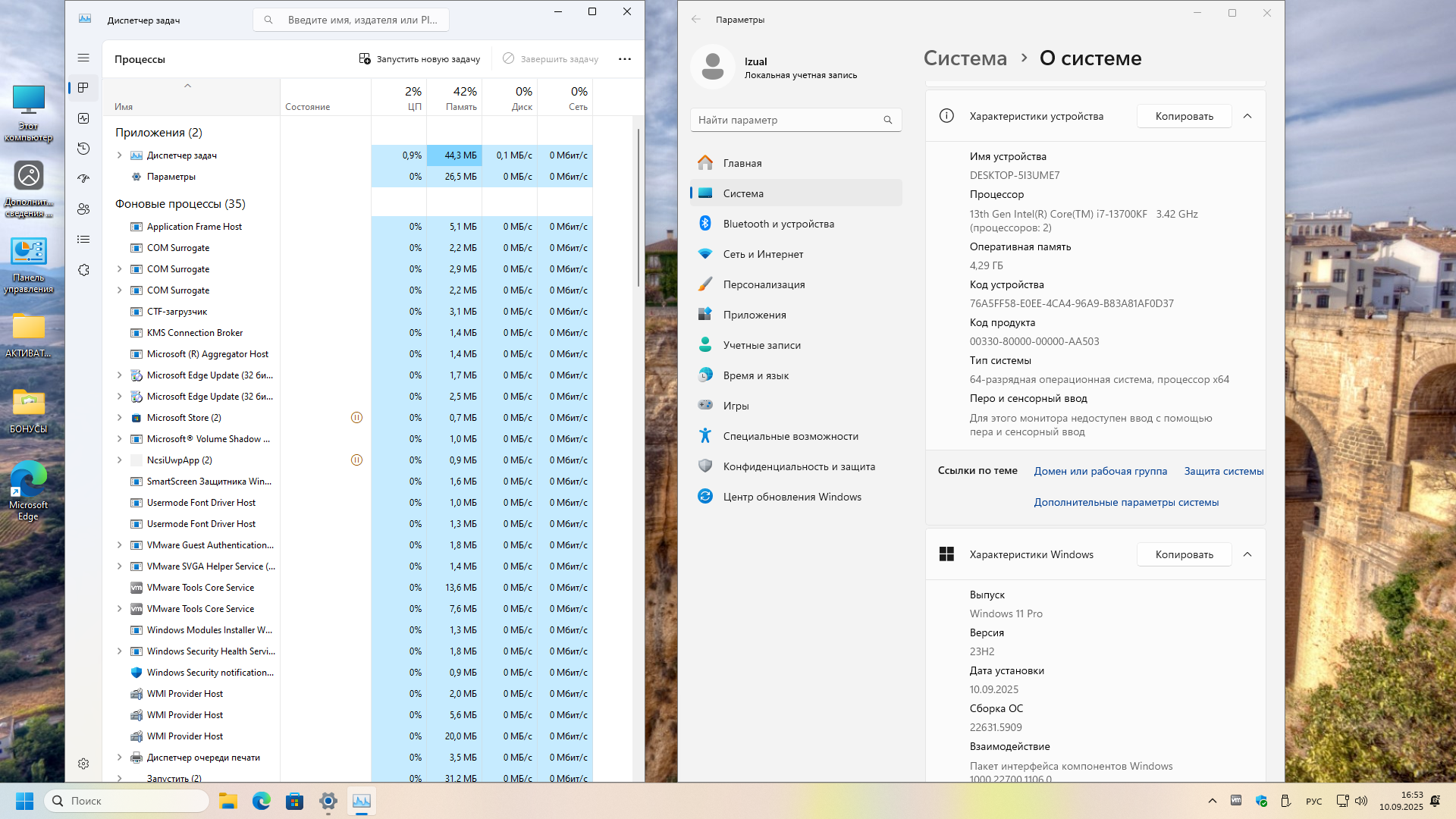Click Завершить задачу button
Screen dimensions: 1456x819
click(551, 59)
